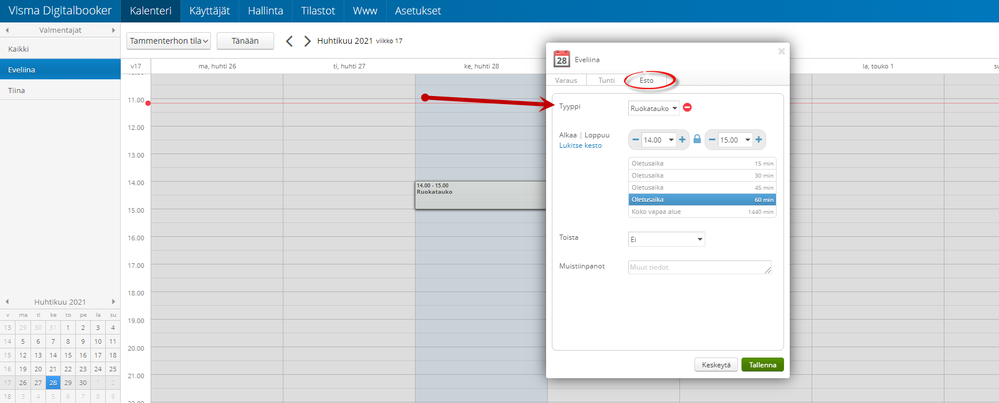Image resolution: width=999 pixels, height=403 pixels.
Task: Click the Muistiinpanot notes text field
Action: tap(700, 267)
